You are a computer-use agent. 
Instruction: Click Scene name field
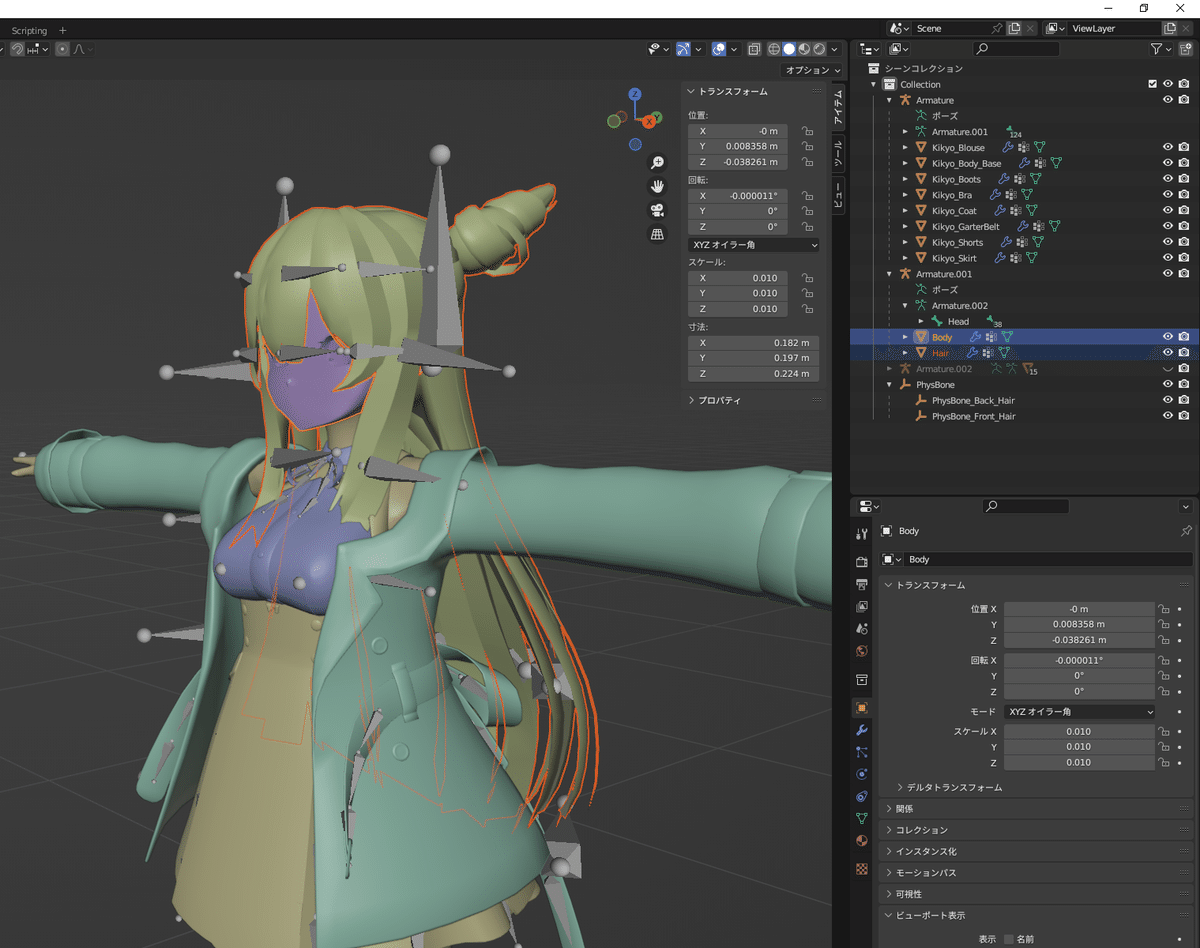[950, 28]
